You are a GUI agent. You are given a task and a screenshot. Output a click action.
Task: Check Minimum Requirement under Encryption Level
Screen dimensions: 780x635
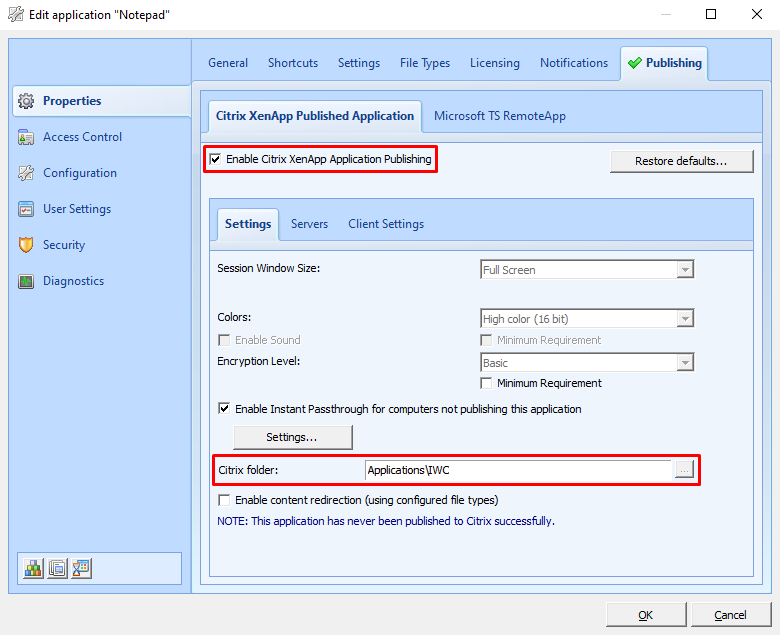tap(486, 383)
